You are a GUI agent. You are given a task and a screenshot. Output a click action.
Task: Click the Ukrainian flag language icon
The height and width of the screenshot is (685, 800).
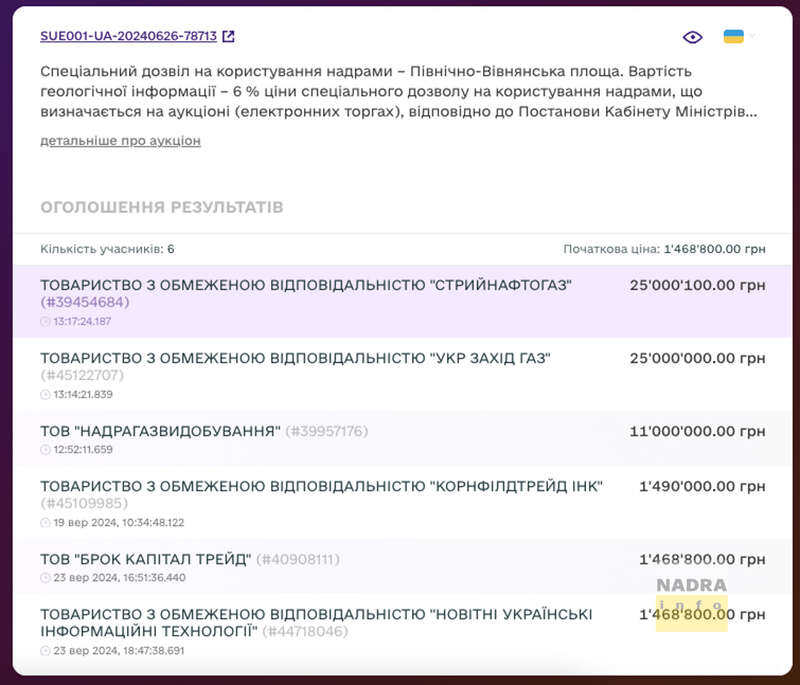point(734,36)
